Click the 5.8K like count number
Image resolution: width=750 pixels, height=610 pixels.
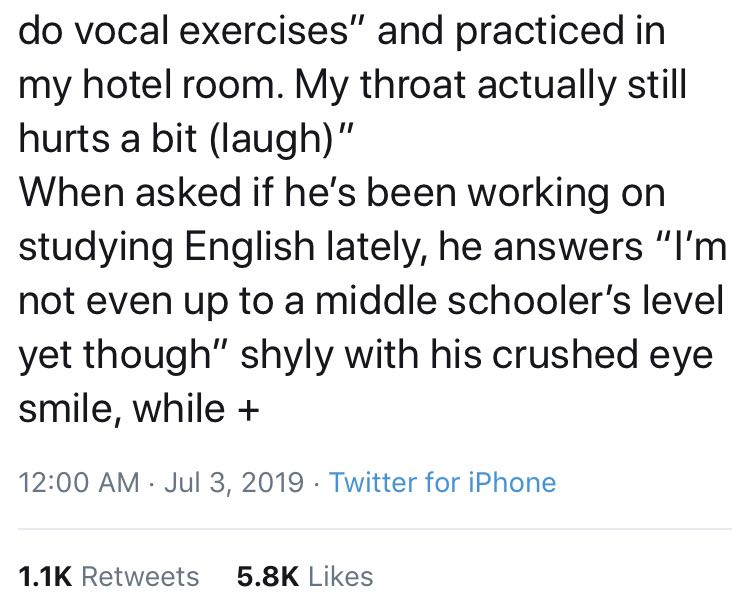coord(268,576)
